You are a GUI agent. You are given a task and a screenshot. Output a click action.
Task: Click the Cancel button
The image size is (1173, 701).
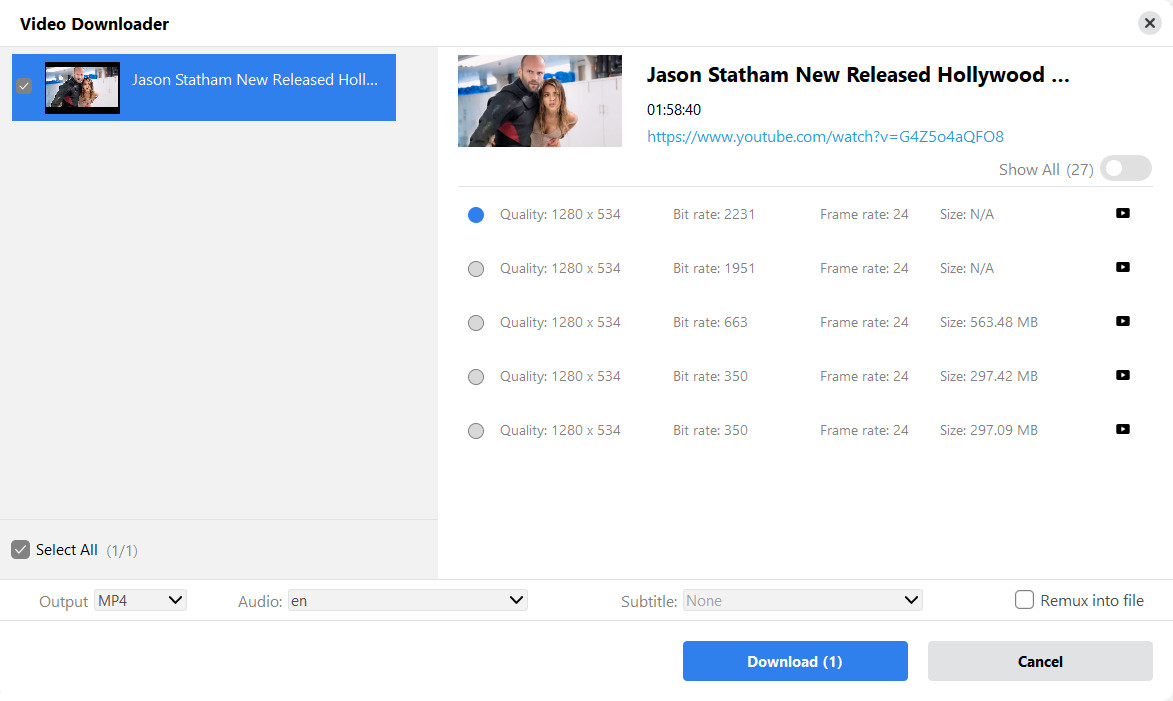pos(1040,661)
